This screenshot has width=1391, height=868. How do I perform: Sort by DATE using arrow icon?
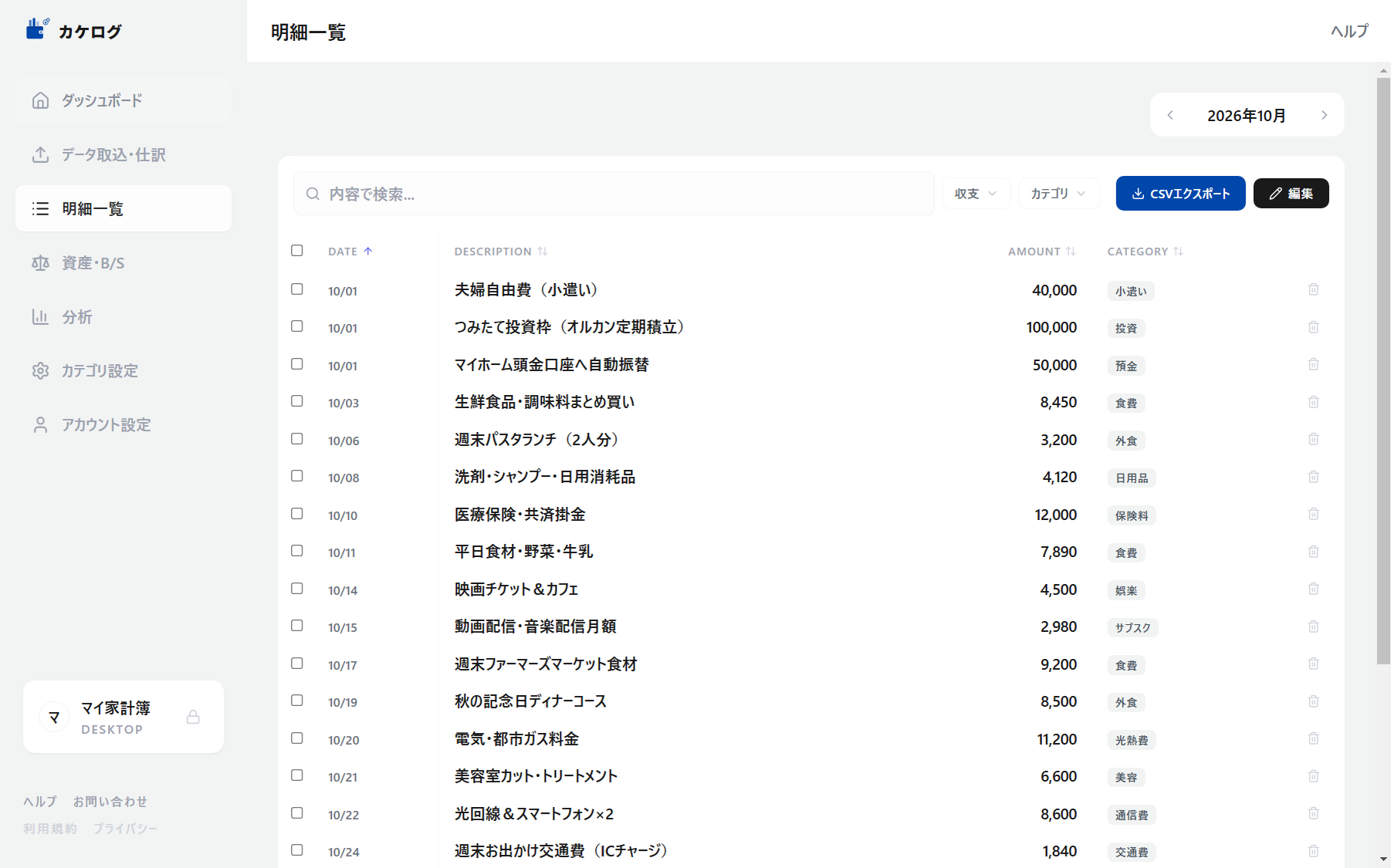[x=368, y=251]
